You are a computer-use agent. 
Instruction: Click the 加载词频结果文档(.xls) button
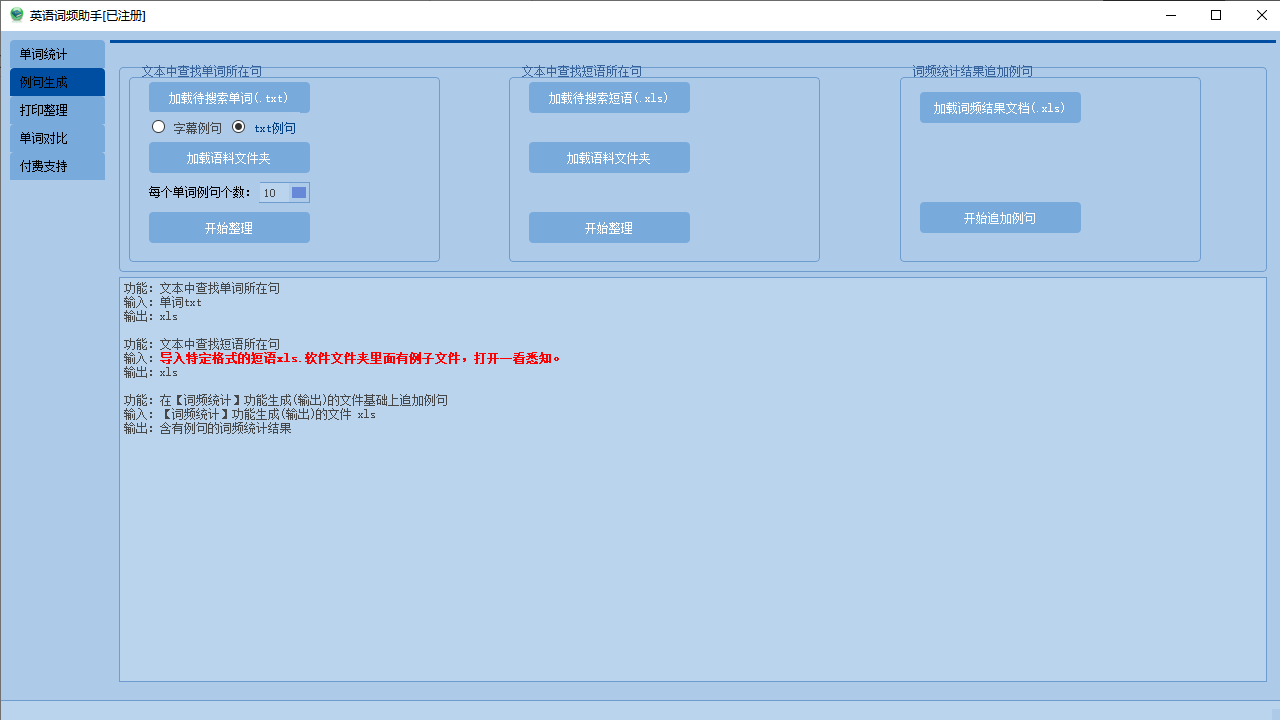(x=1000, y=108)
